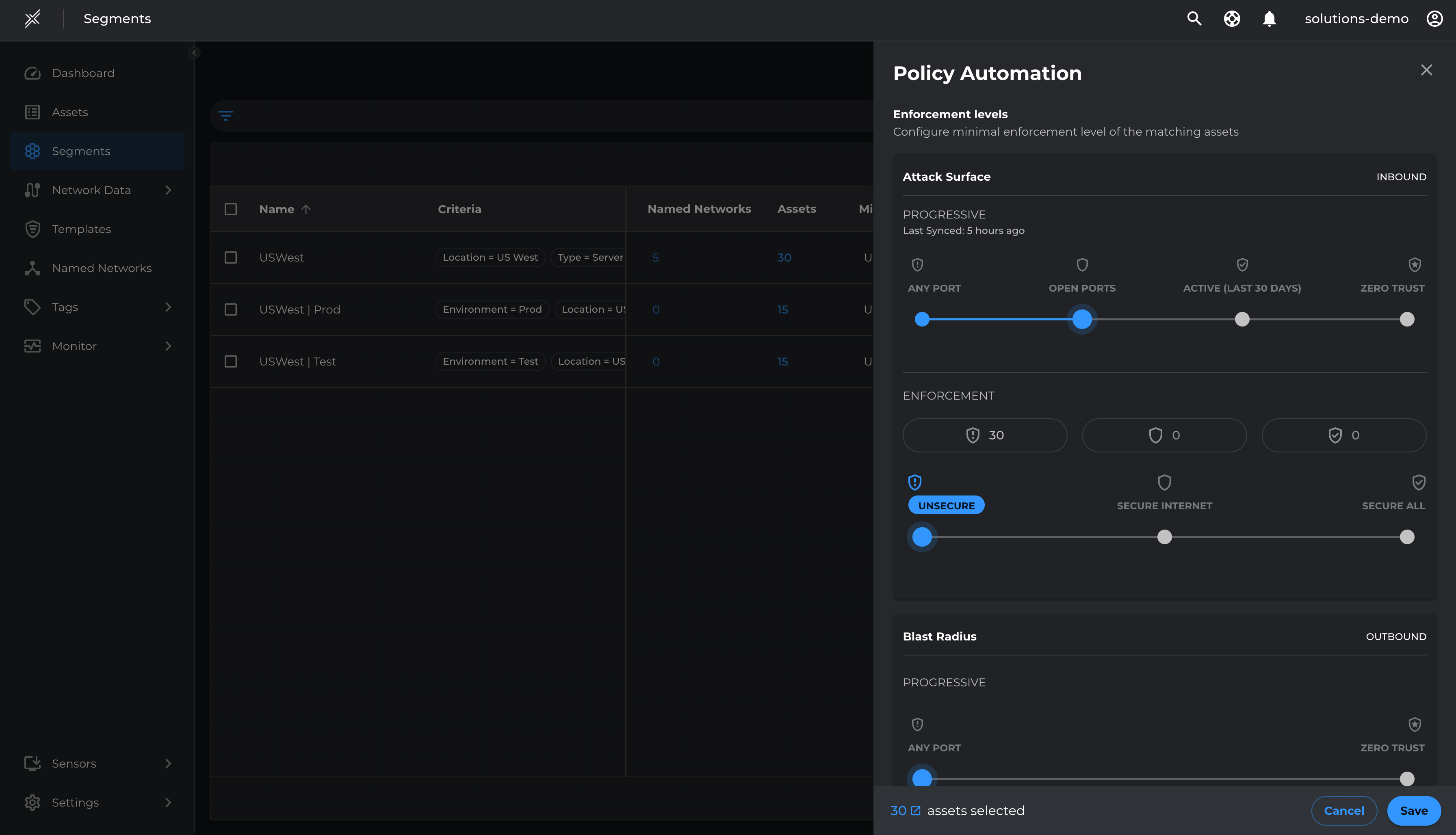Set Attack Surface slider to Zero Trust
Viewport: 1456px width, 835px height.
point(1407,320)
